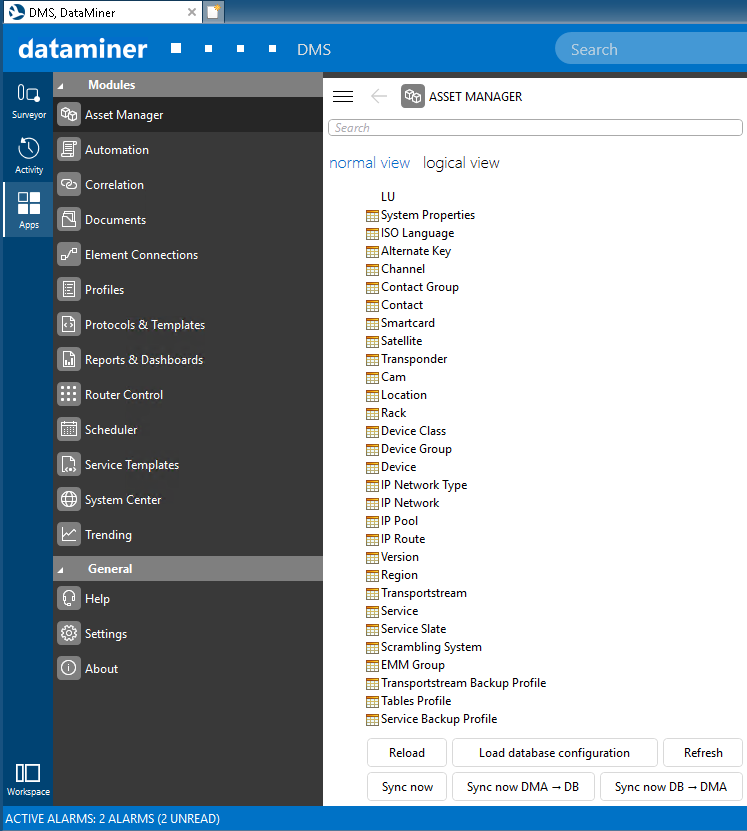Viewport: 747px width, 831px height.
Task: Click the Reports & Dashboards icon
Action: click(x=69, y=359)
